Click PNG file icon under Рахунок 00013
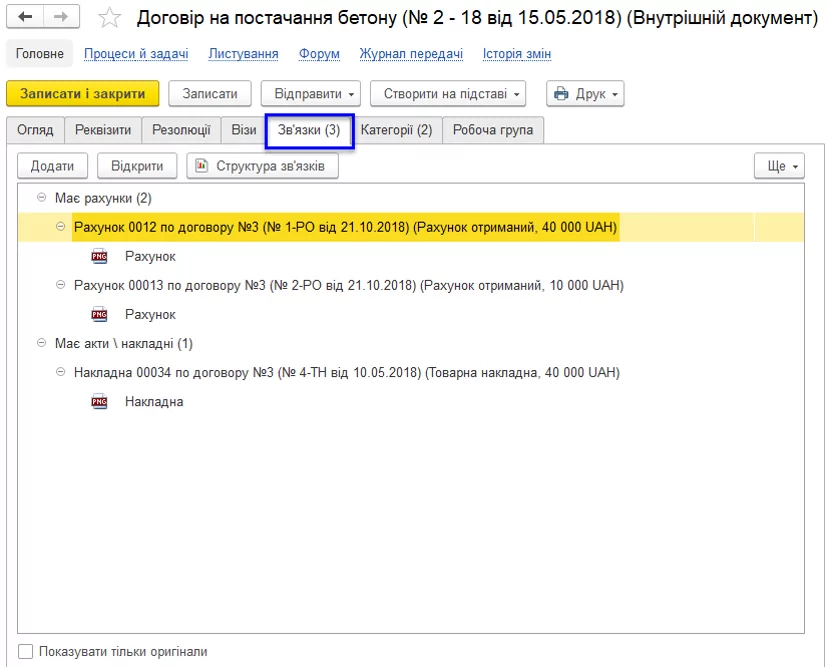 pyautogui.click(x=99, y=315)
